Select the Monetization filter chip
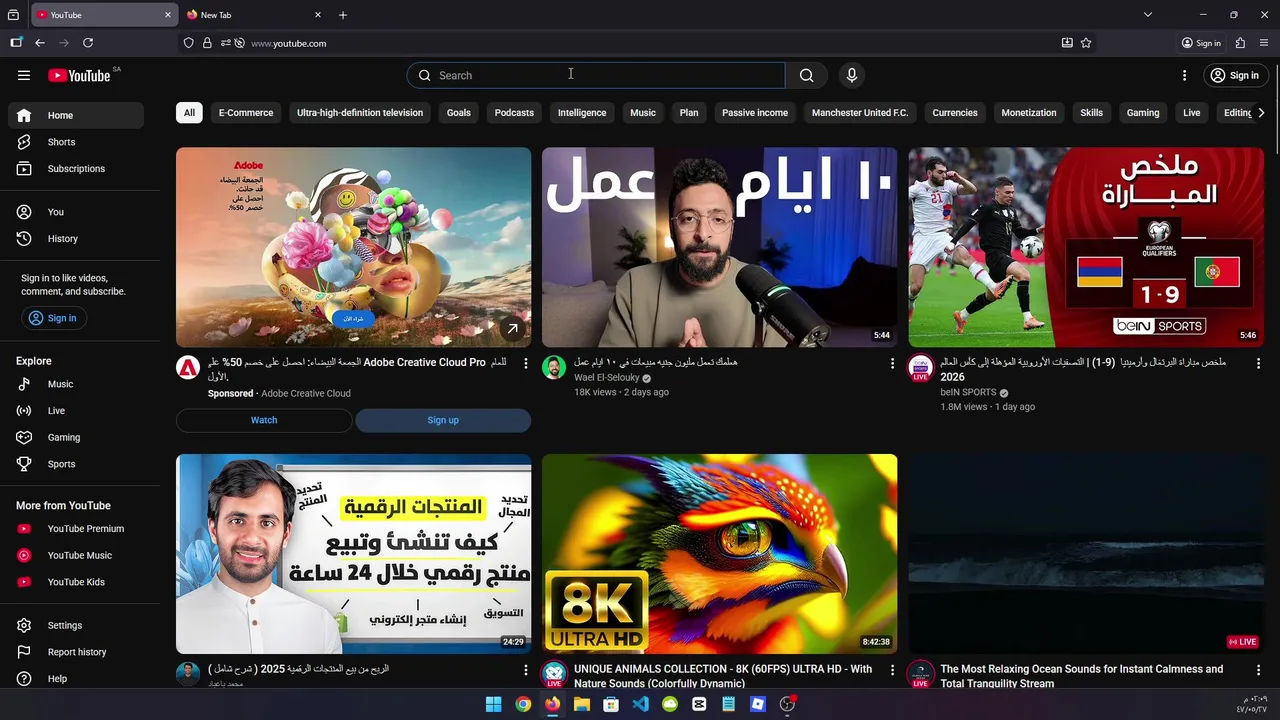This screenshot has height=720, width=1280. pyautogui.click(x=1029, y=113)
